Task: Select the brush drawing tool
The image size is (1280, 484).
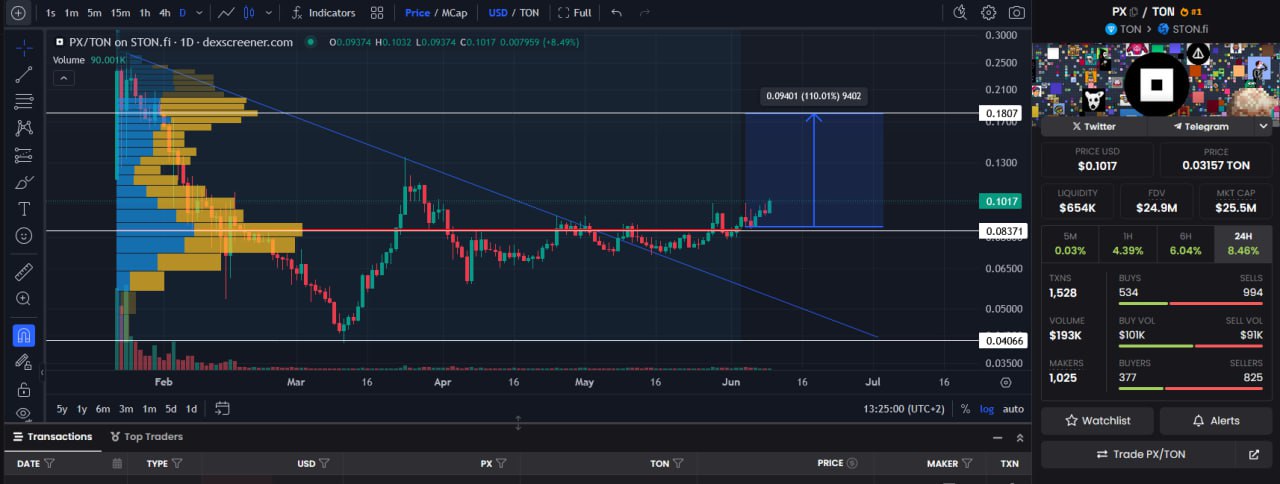Action: coord(24,182)
